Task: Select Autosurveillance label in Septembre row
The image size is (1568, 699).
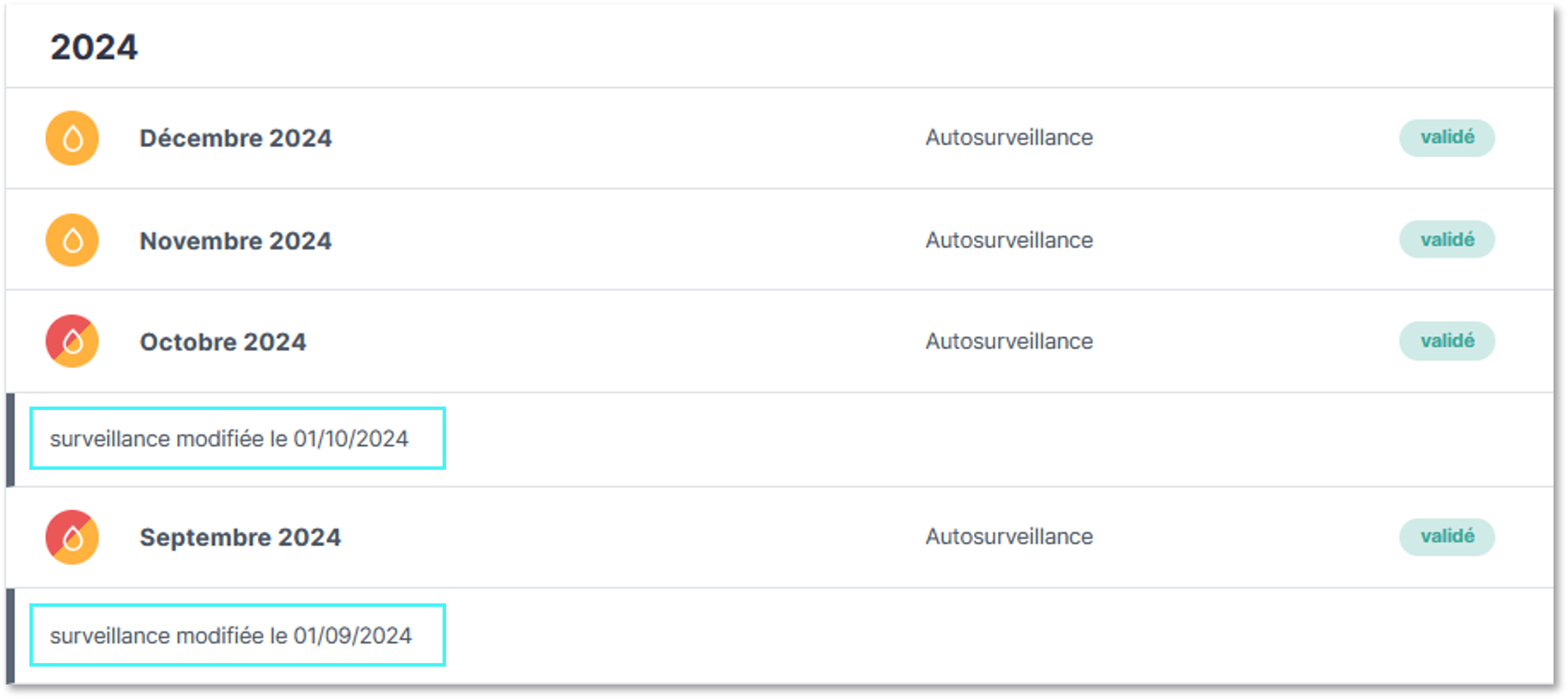Action: point(1009,537)
